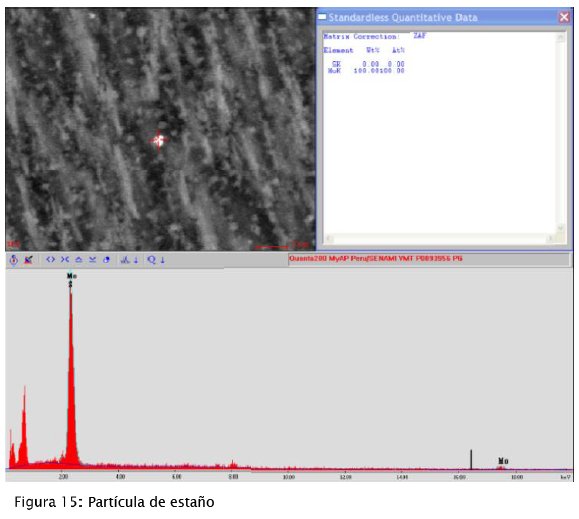Image resolution: width=579 pixels, height=519 pixels.
Task: Click the vertical scrollbar up arrow in data panel
Action: click(561, 37)
